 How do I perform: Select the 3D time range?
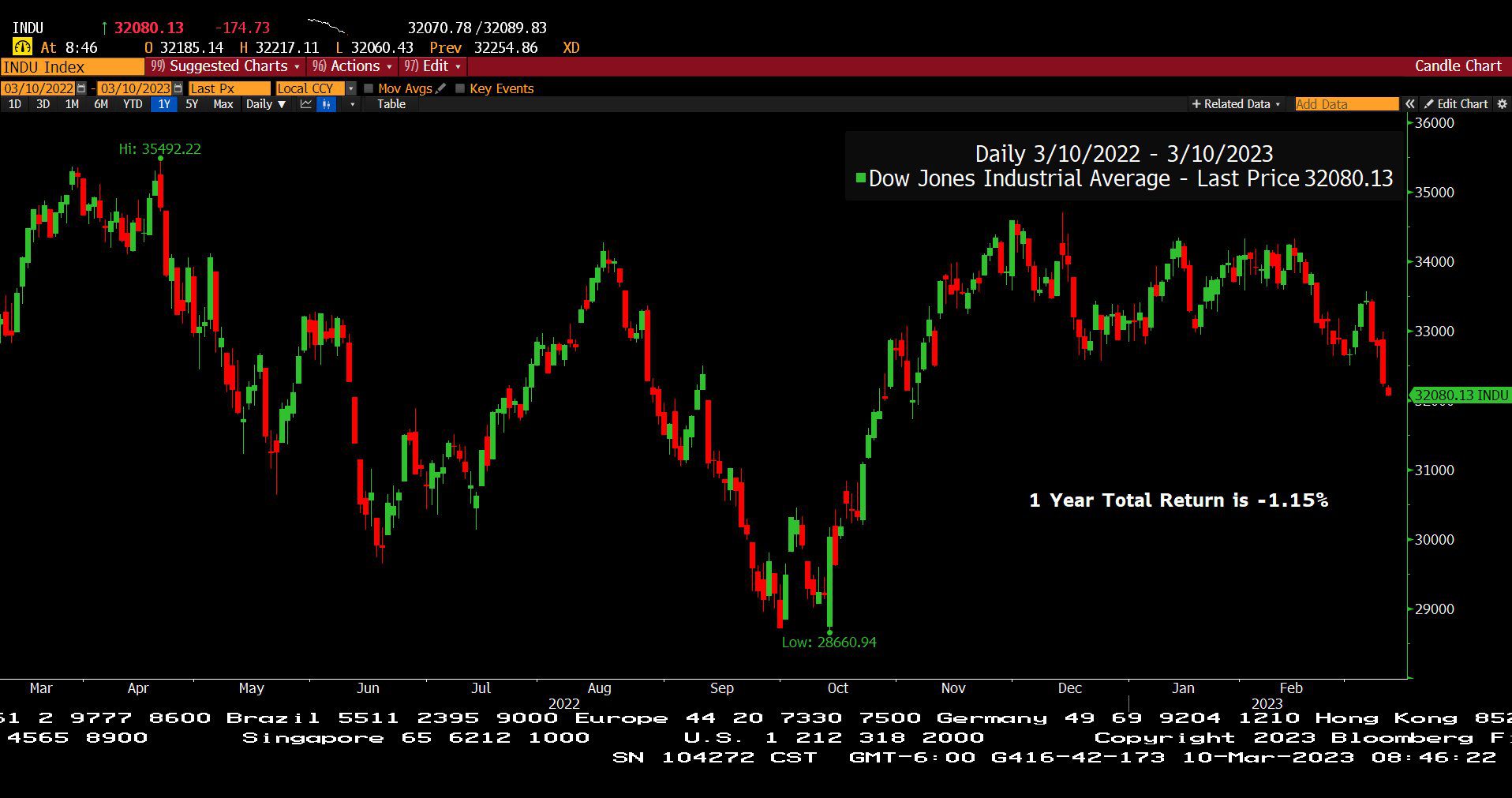coord(43,104)
